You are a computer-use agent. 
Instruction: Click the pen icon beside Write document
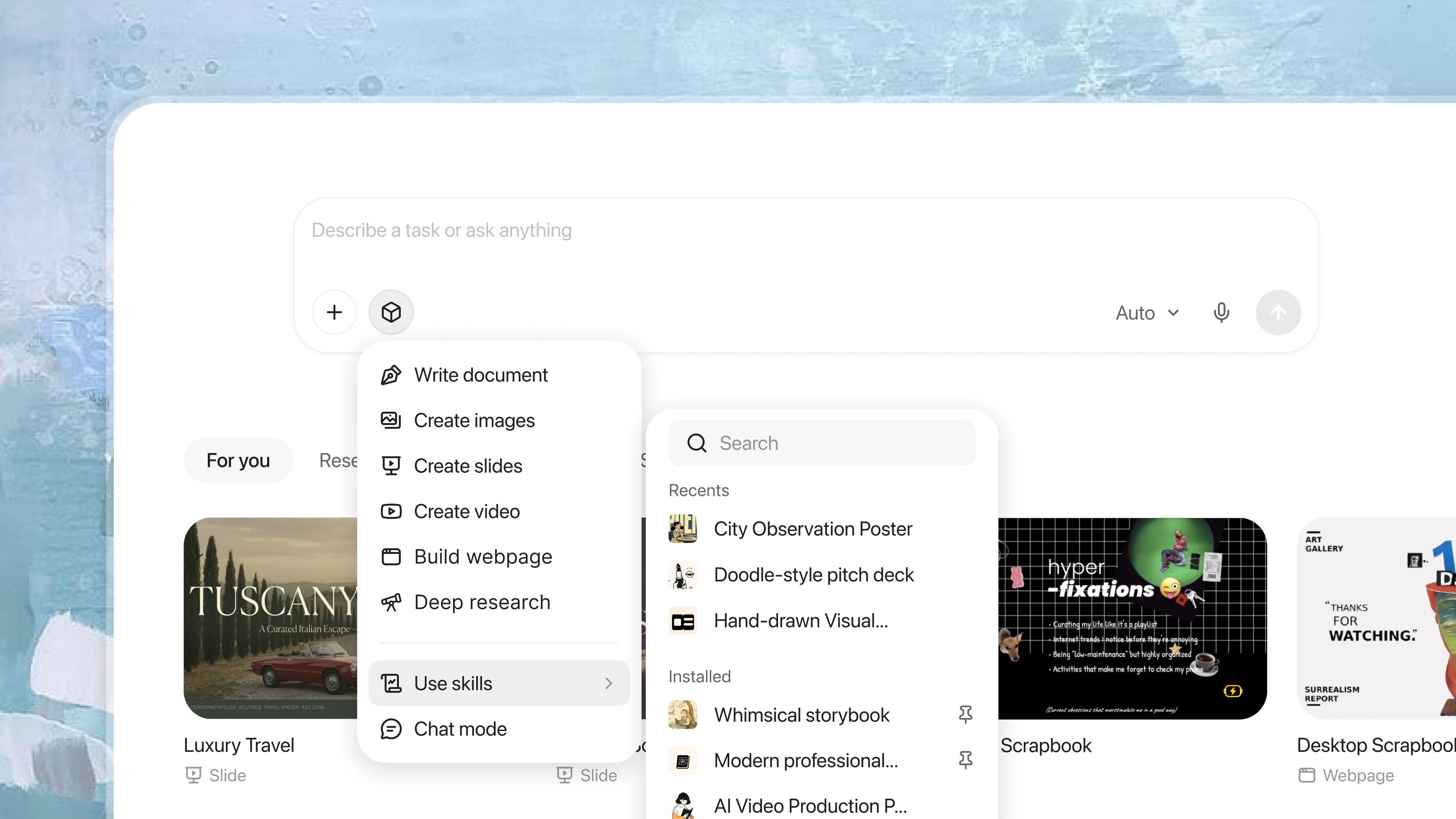tap(391, 375)
